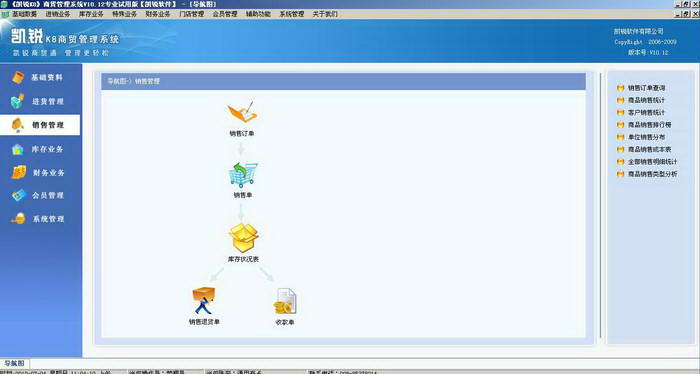Click the 会员管理 sidebar icon

point(19,195)
